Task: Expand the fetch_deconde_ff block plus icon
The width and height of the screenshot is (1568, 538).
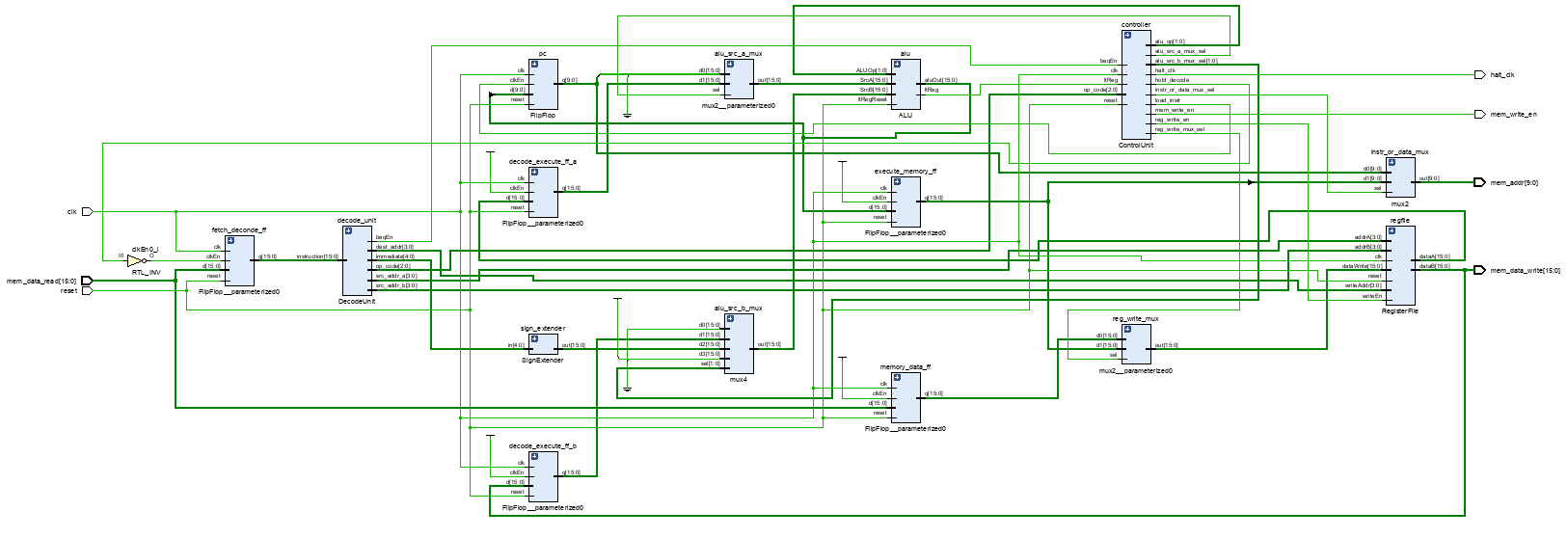Action: point(230,241)
